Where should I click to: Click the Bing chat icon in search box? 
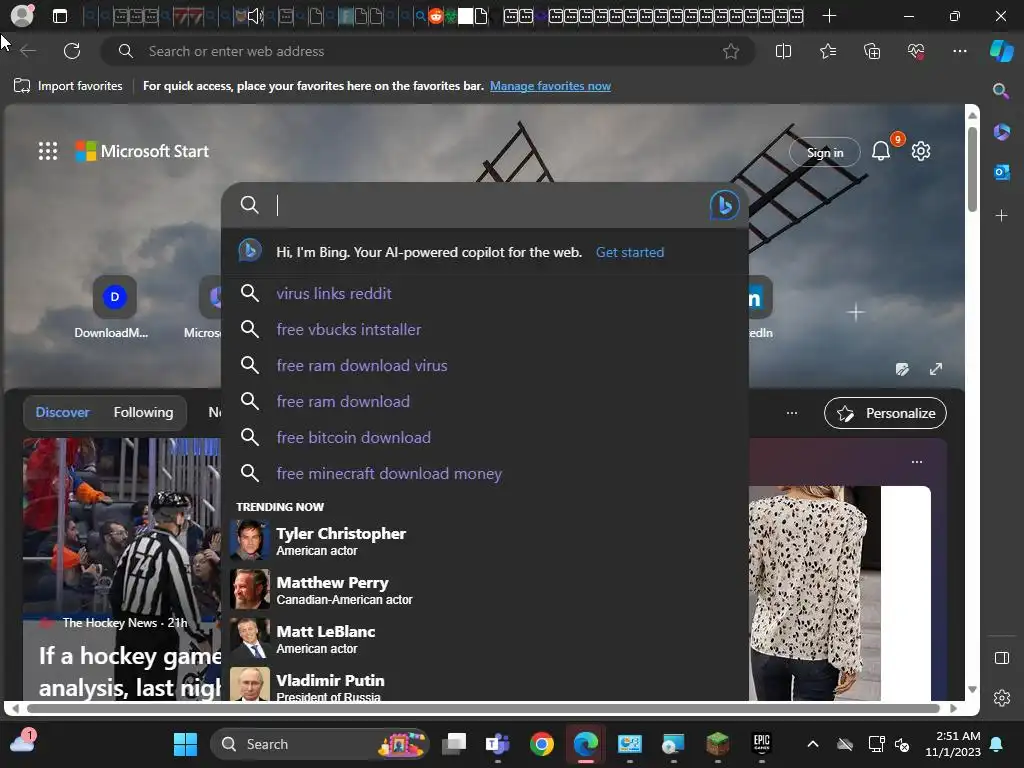724,205
